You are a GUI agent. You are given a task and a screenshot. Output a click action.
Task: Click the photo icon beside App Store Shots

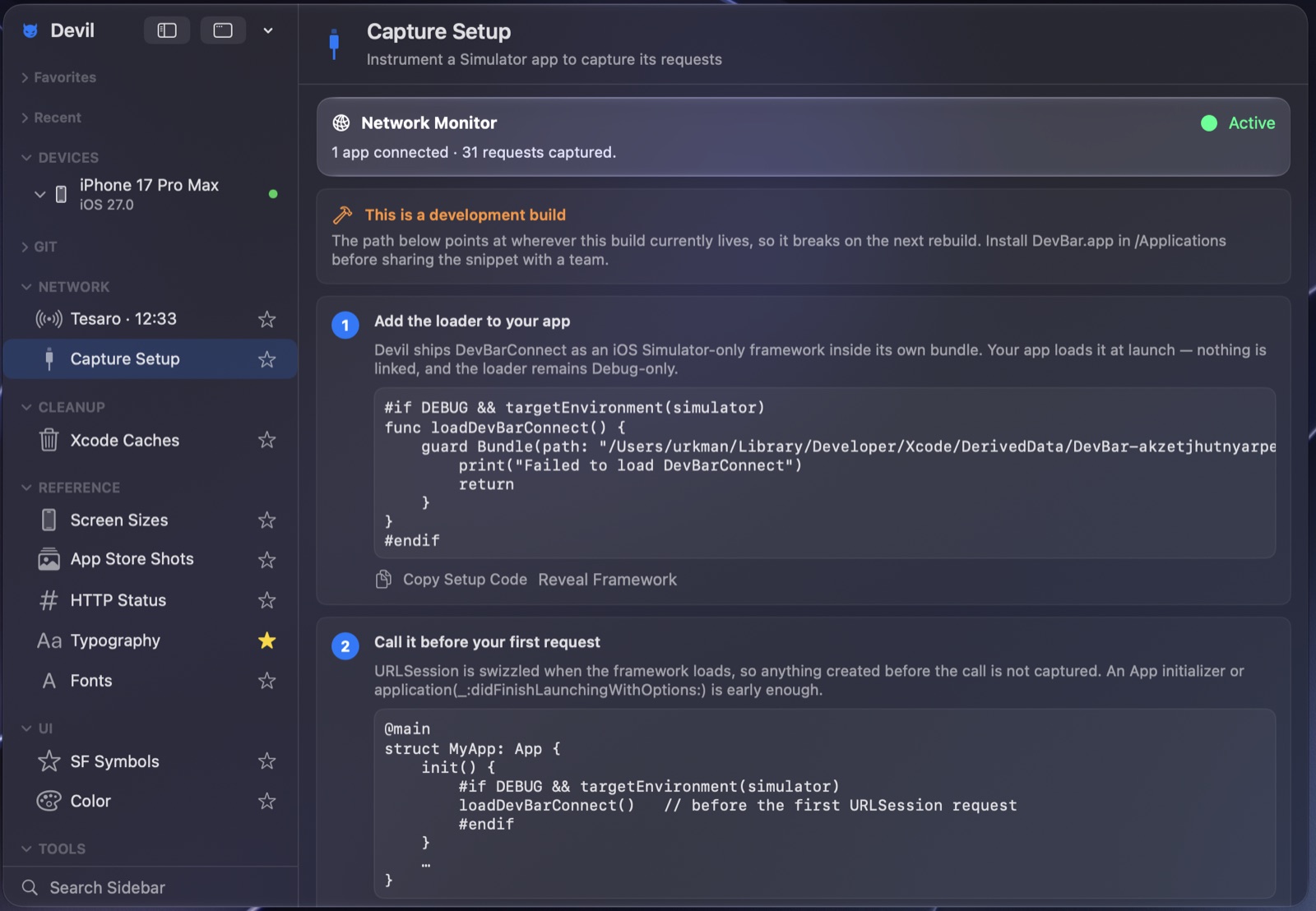(49, 559)
